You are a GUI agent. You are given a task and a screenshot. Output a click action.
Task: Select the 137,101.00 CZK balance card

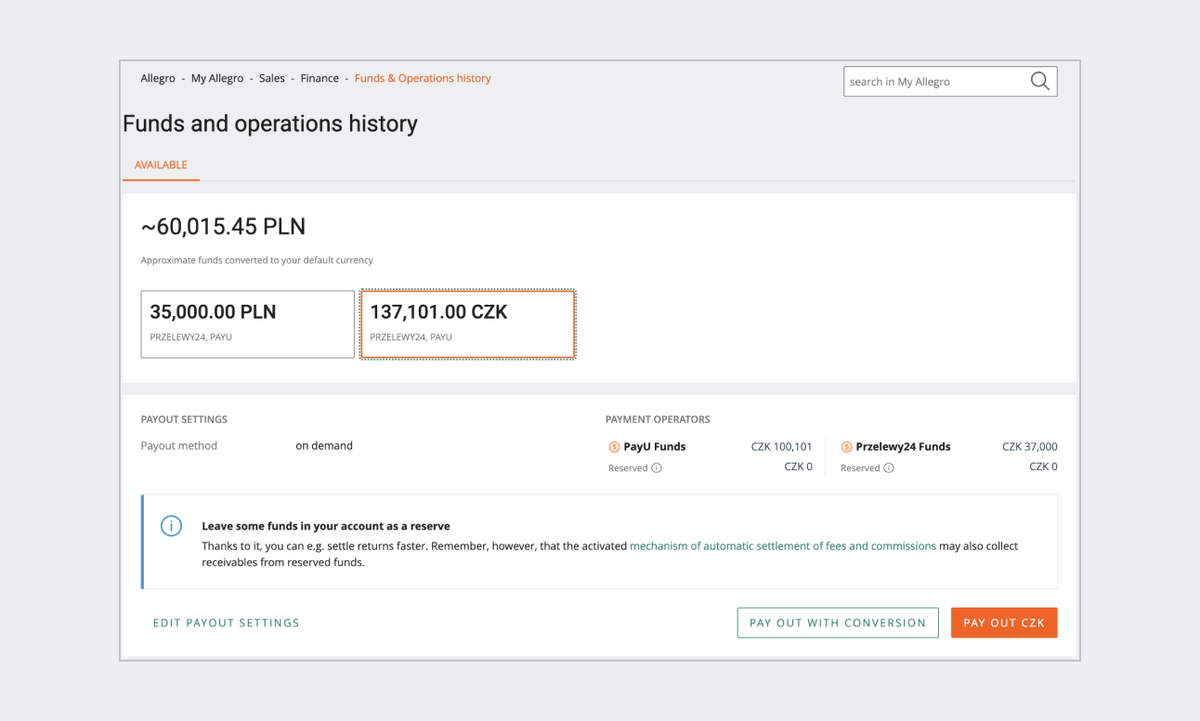pos(468,324)
